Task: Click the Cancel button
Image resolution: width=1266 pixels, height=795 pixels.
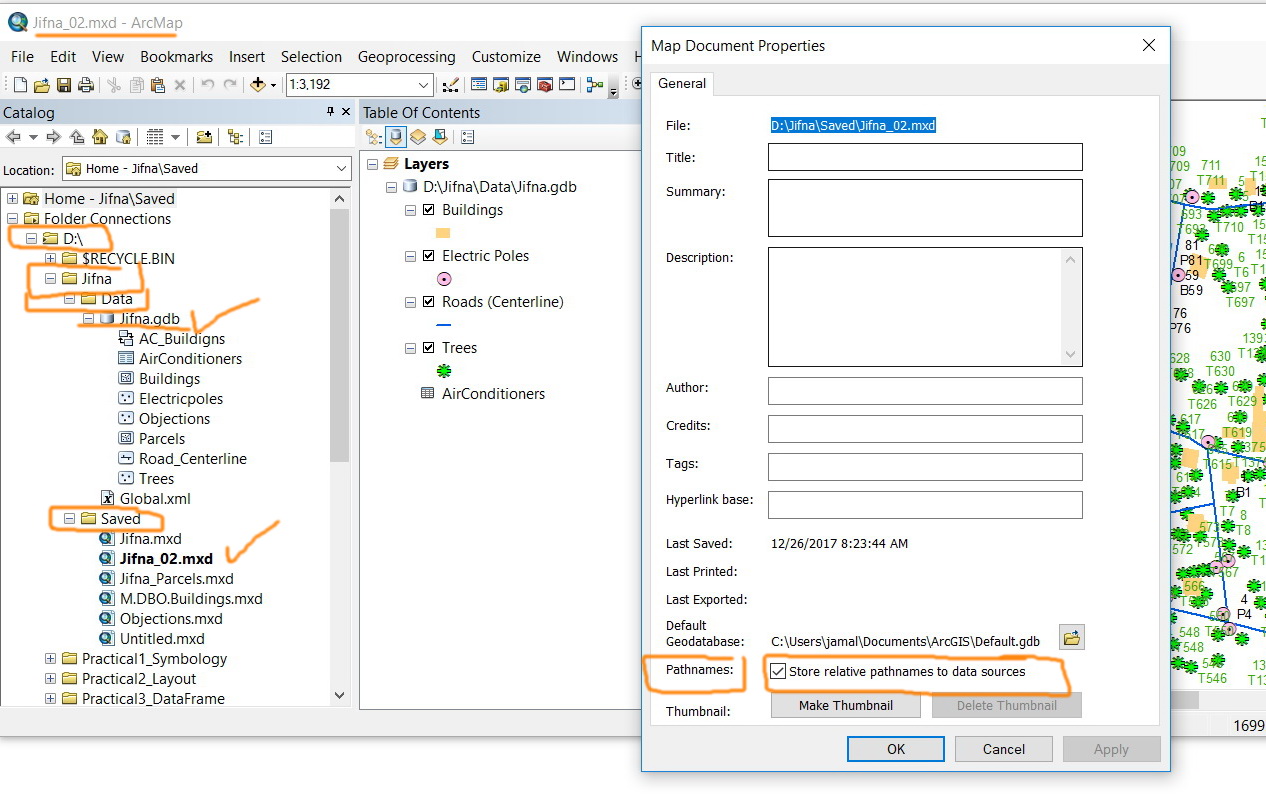Action: (1004, 749)
